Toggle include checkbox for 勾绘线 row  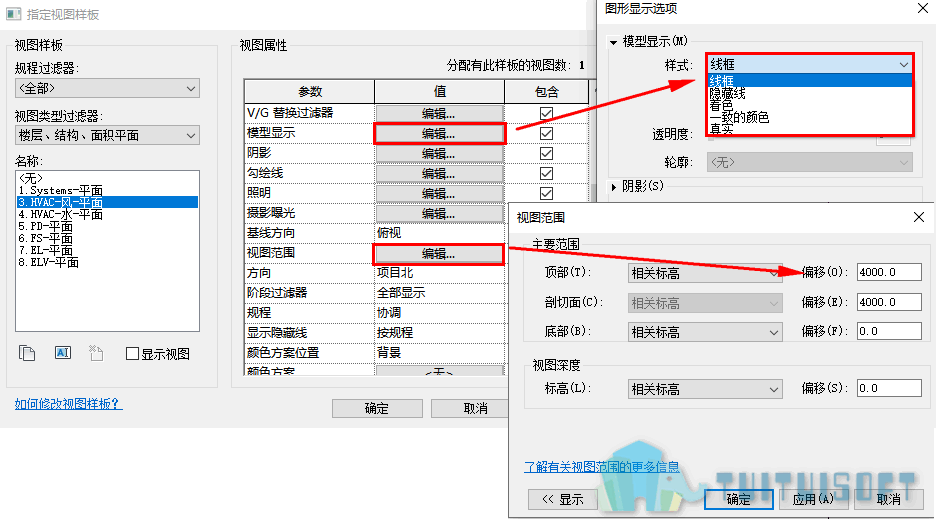coord(546,173)
